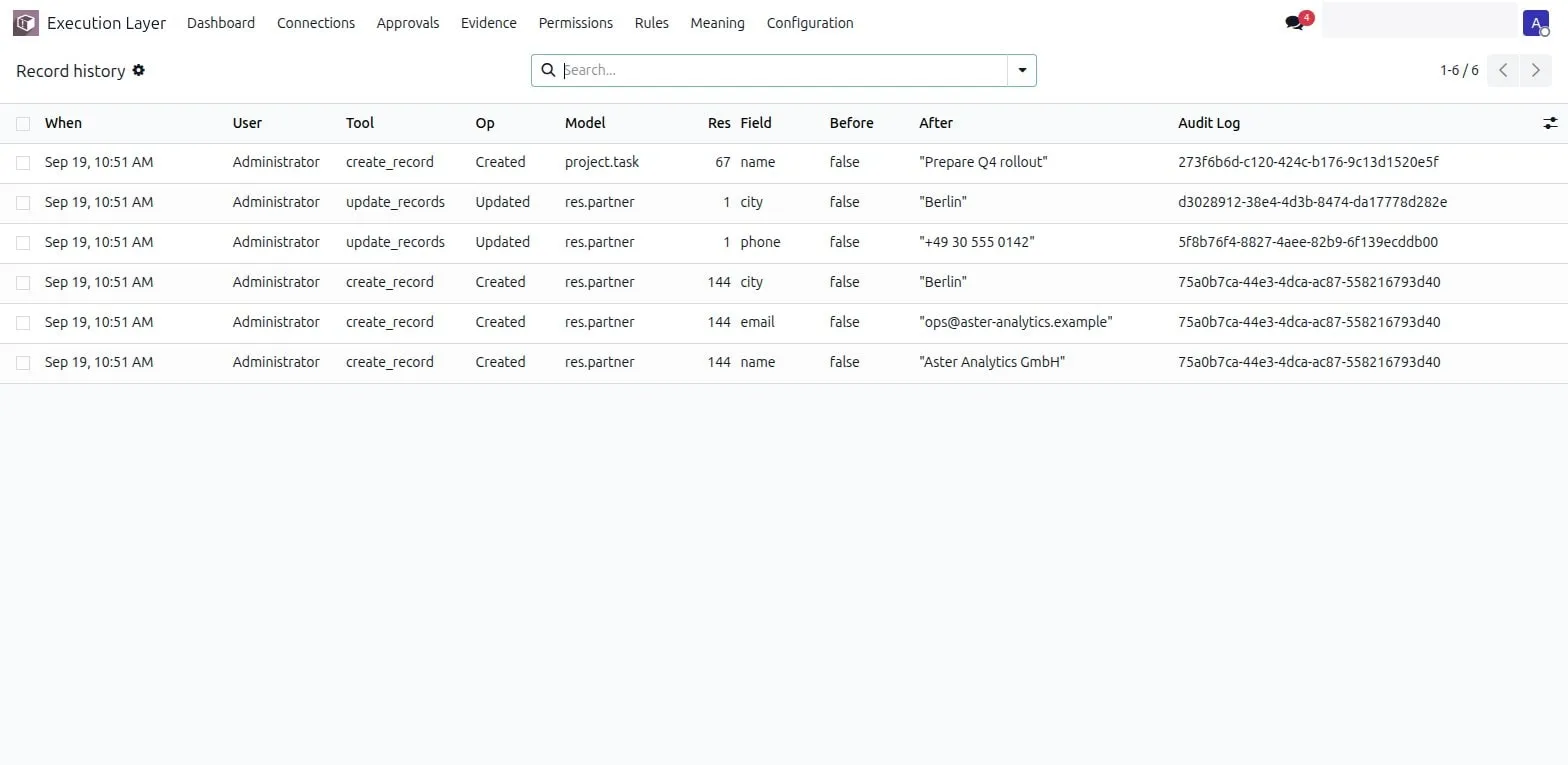Open the Connections menu
Image resolution: width=1568 pixels, height=765 pixels.
(316, 23)
